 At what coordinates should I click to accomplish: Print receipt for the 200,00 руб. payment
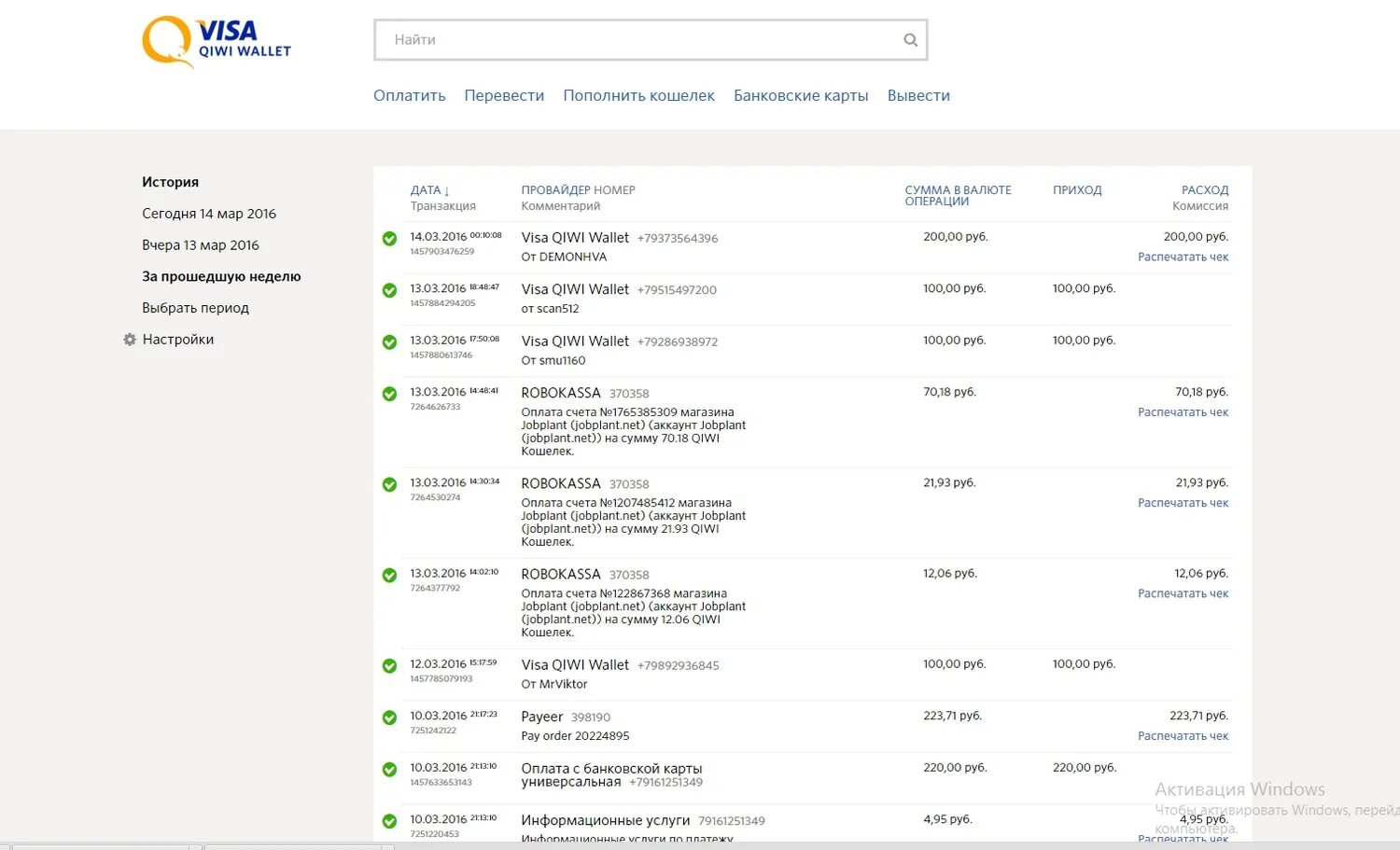pyautogui.click(x=1183, y=257)
